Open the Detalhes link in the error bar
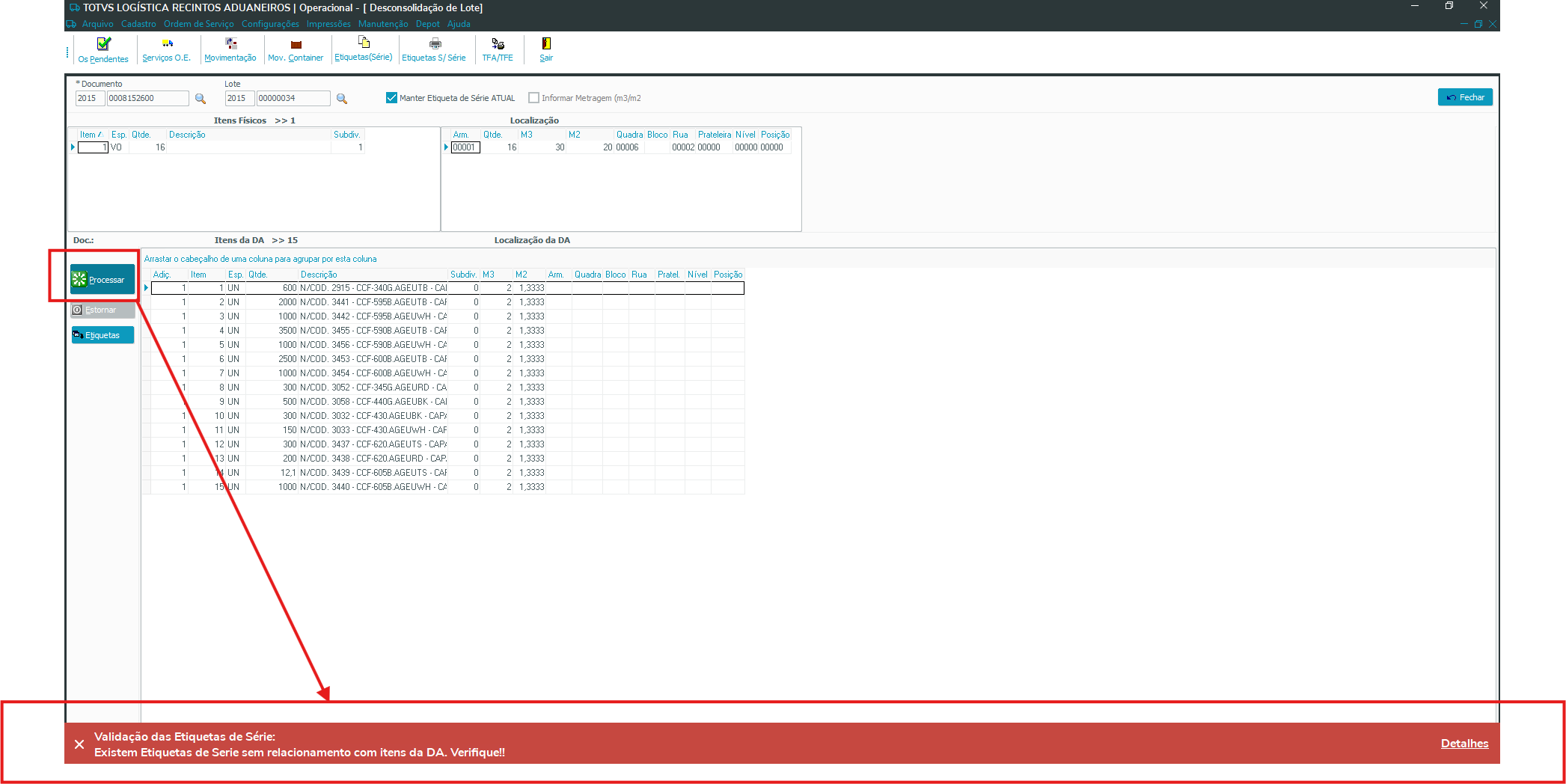Screen dimensions: 1566x784 [1464, 744]
